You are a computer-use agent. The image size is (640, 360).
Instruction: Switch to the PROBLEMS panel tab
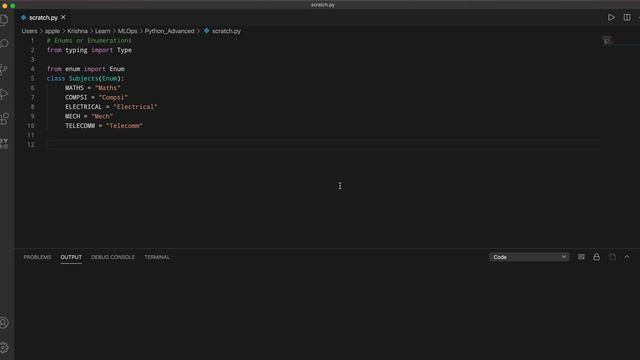[x=38, y=257]
